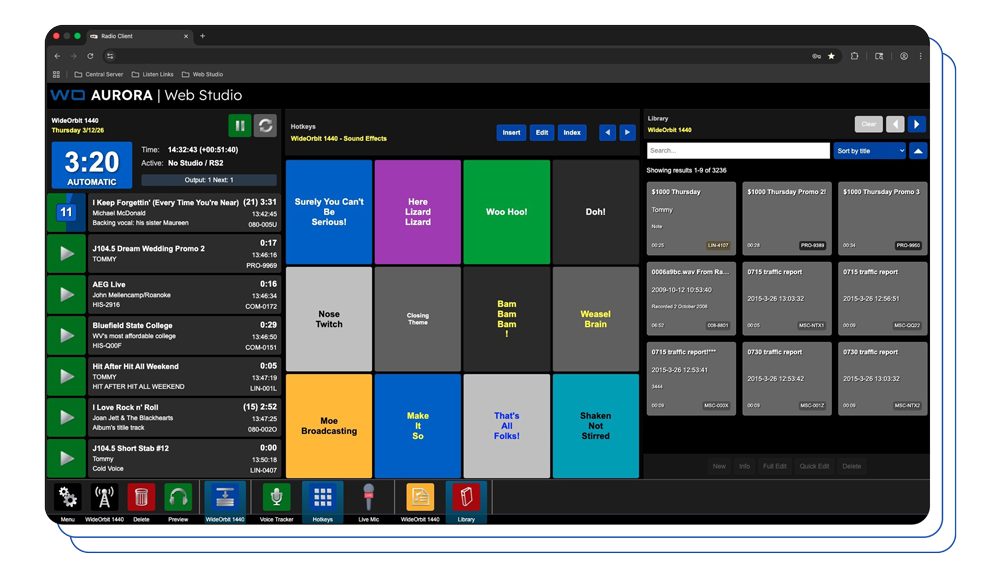Viewport: 1000px width, 583px height.
Task: Switch to the Radio Client browser tab
Action: click(x=139, y=36)
